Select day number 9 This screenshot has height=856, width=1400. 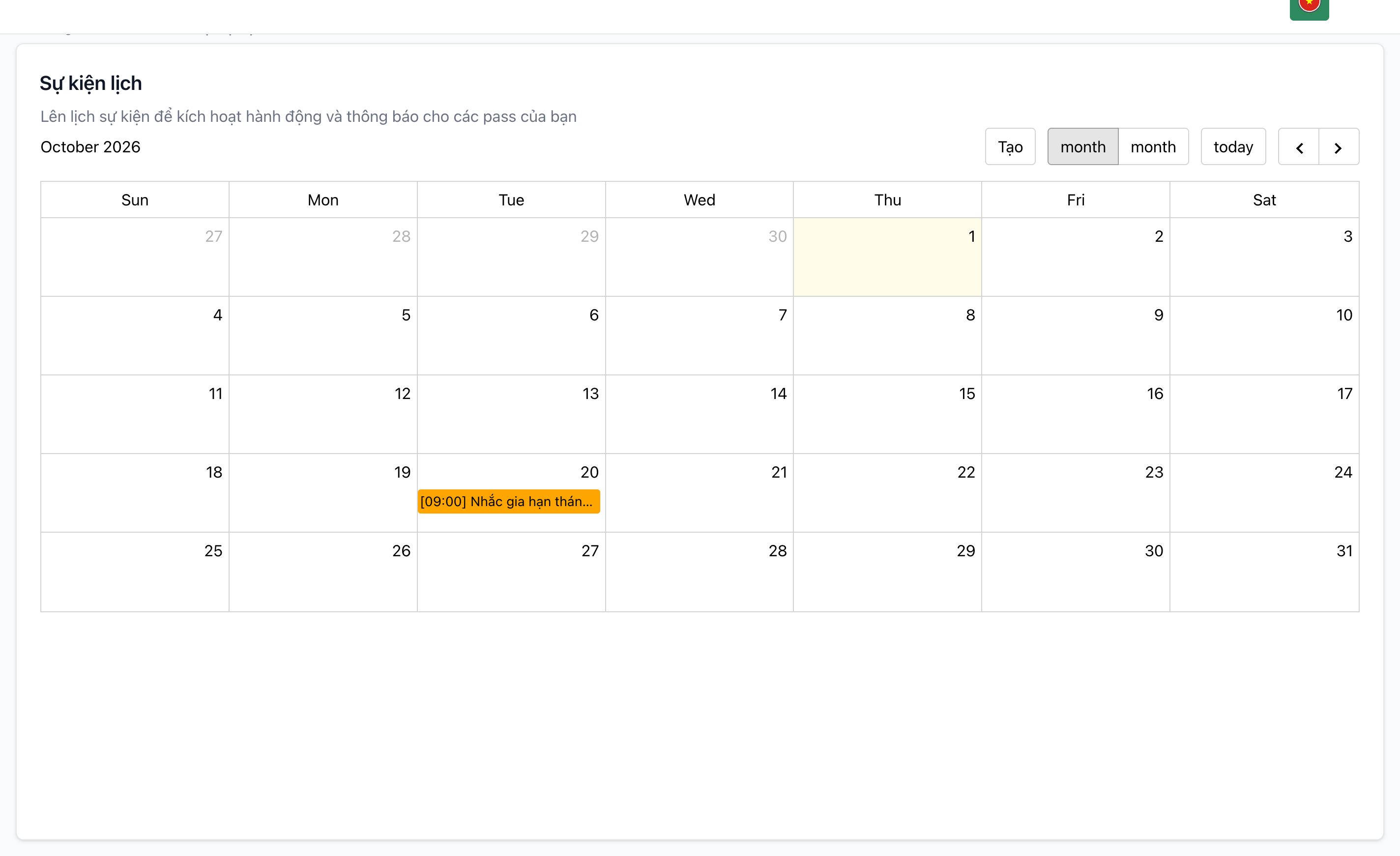[x=1159, y=314]
